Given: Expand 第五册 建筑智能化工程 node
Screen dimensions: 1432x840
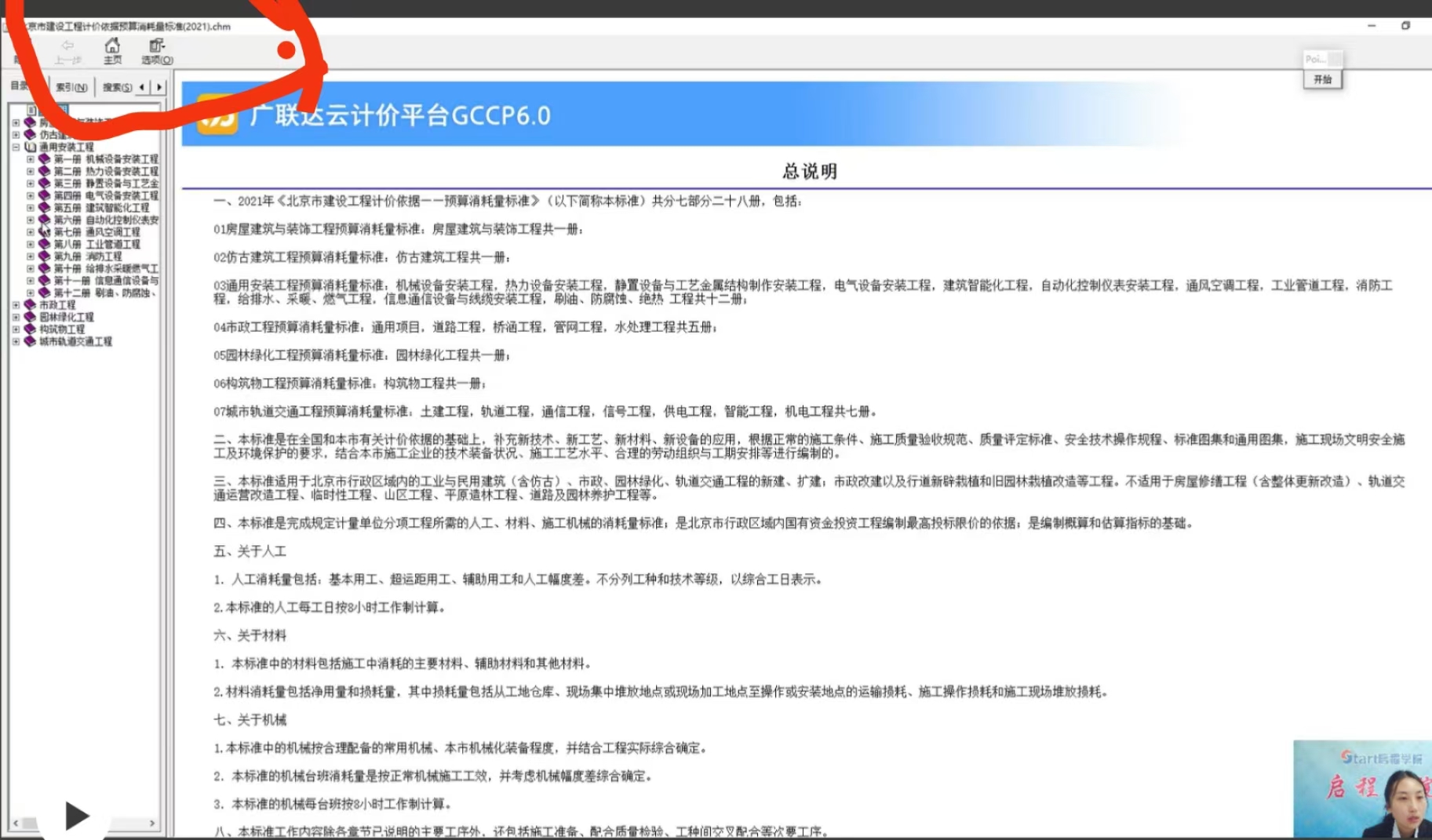Looking at the screenshot, I should pyautogui.click(x=31, y=208).
